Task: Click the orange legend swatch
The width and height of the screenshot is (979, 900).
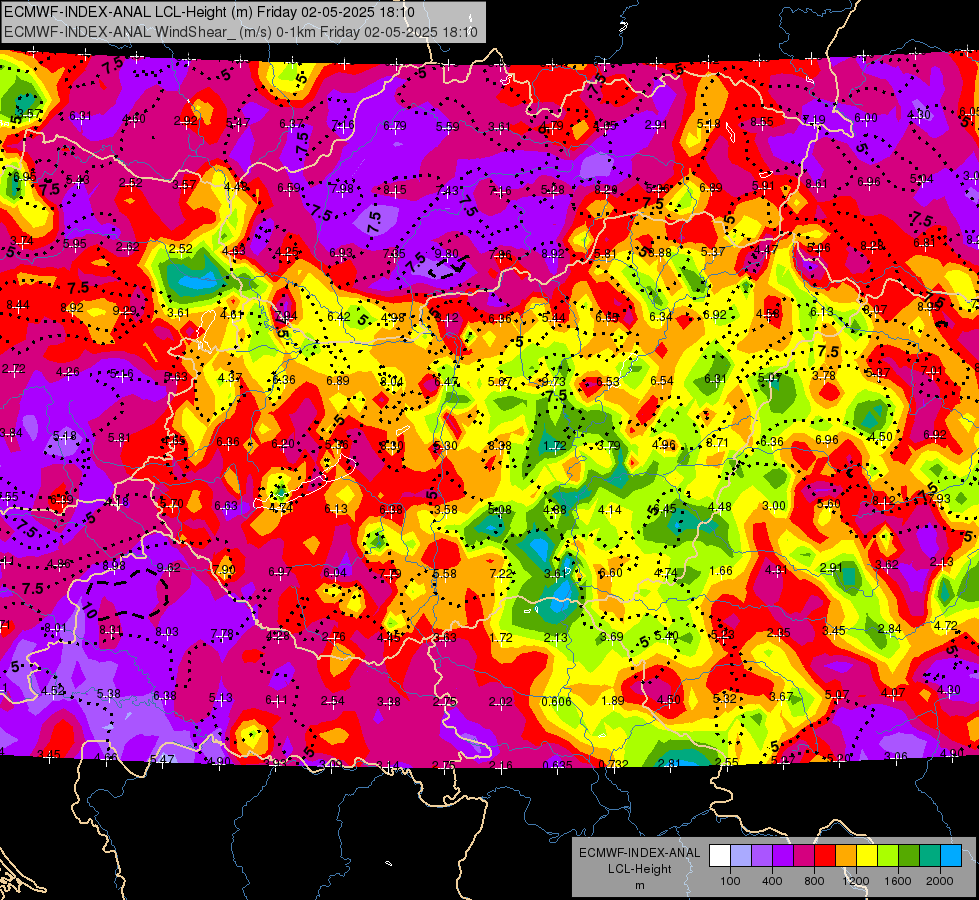Action: 846,855
